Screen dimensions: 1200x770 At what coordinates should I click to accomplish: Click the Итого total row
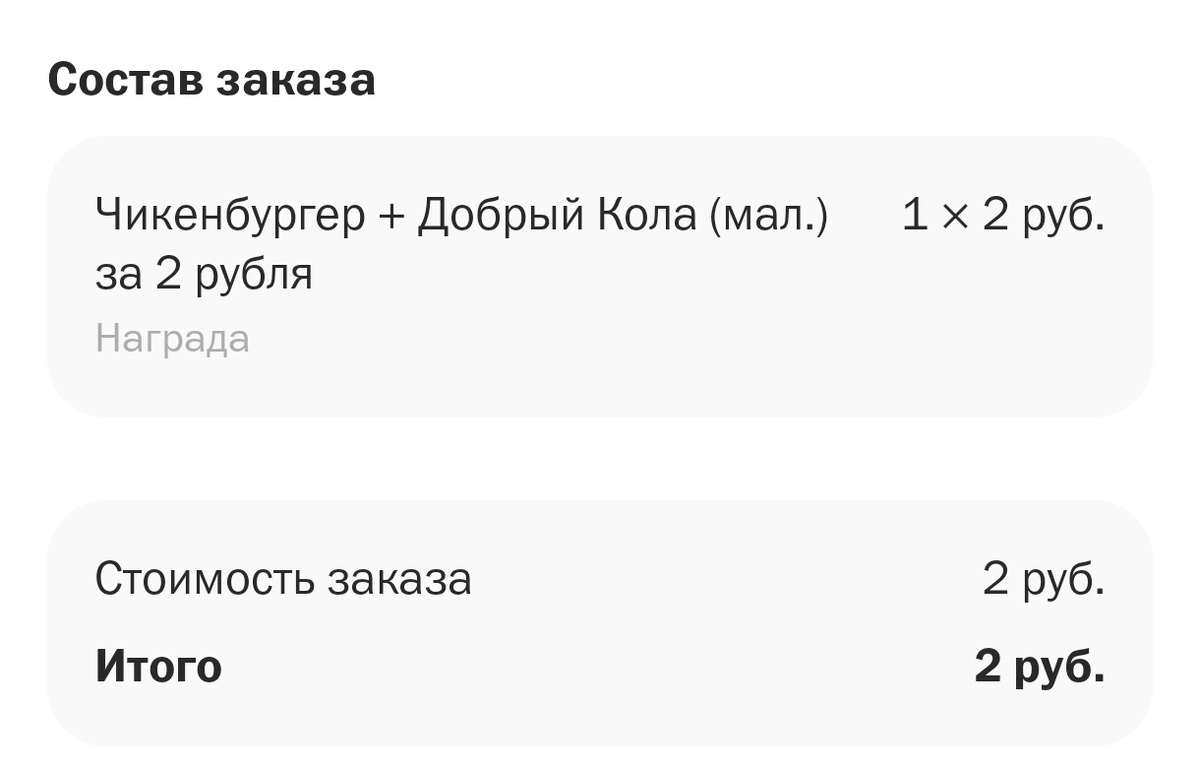click(x=600, y=667)
